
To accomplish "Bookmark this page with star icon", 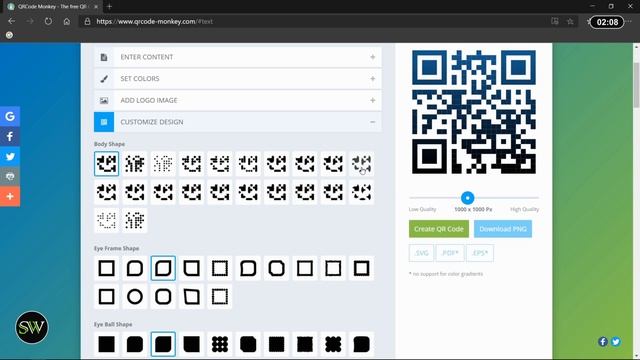I will coord(570,22).
